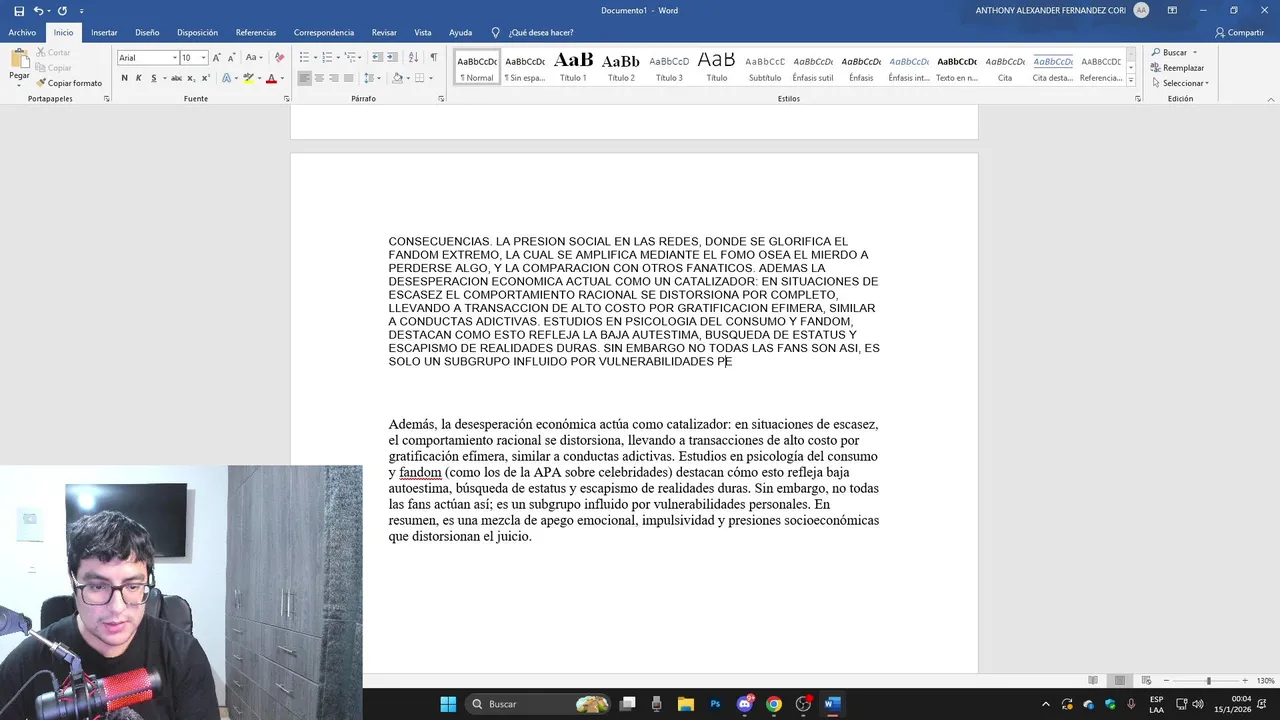
Task: Toggle italic (K) formatting
Action: 139,78
